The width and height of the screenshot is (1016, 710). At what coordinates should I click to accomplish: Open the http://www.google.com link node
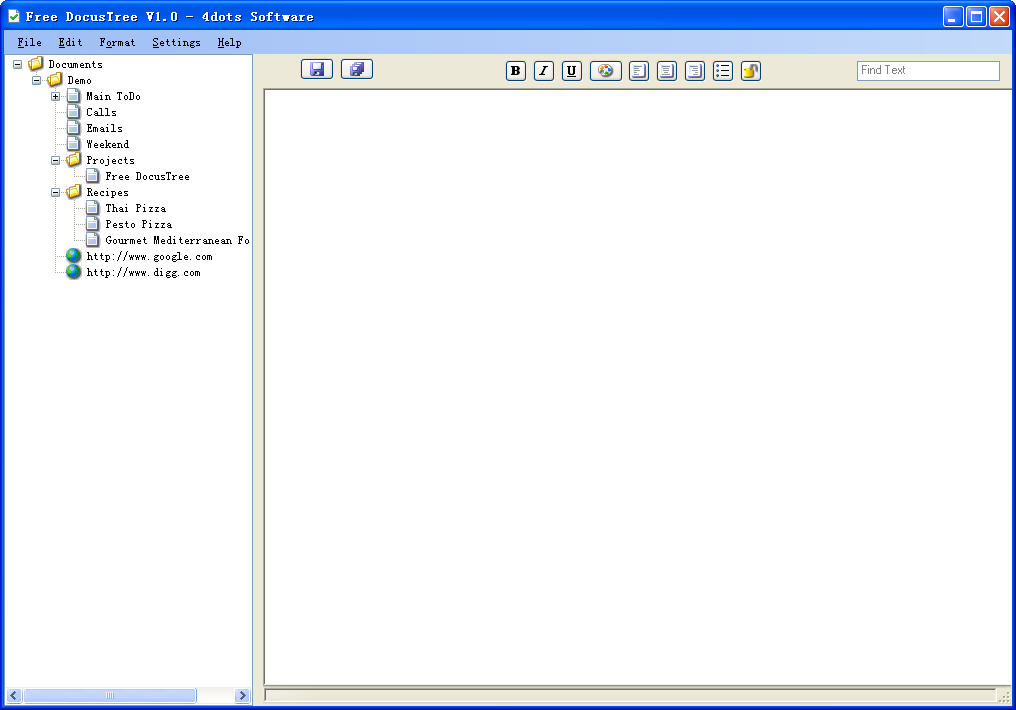tap(150, 257)
